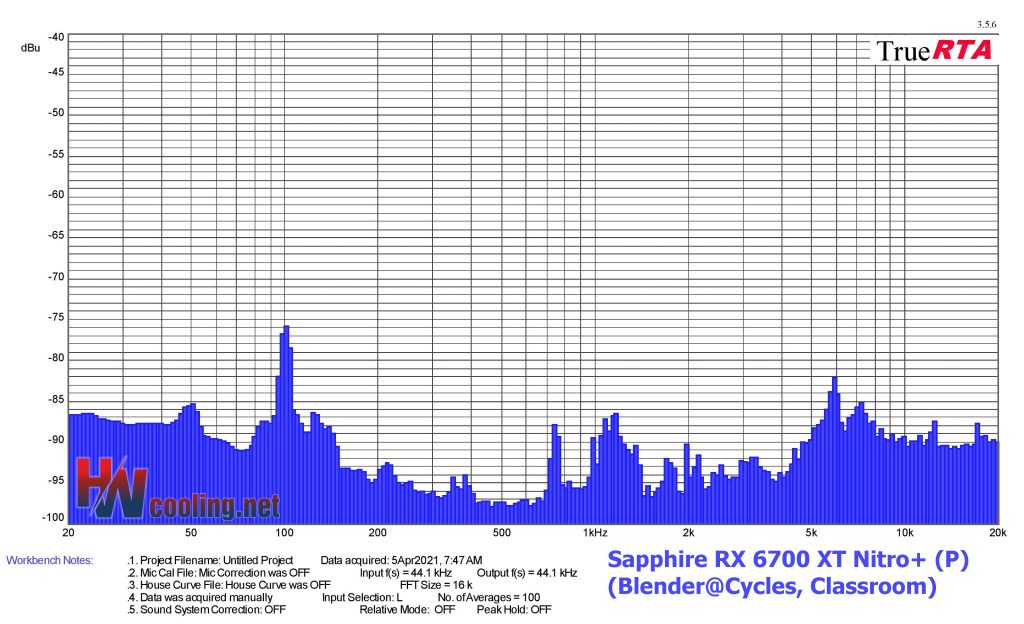The width and height of the screenshot is (1024, 624).
Task: Click the 1kHz frequency axis label
Action: 595,533
